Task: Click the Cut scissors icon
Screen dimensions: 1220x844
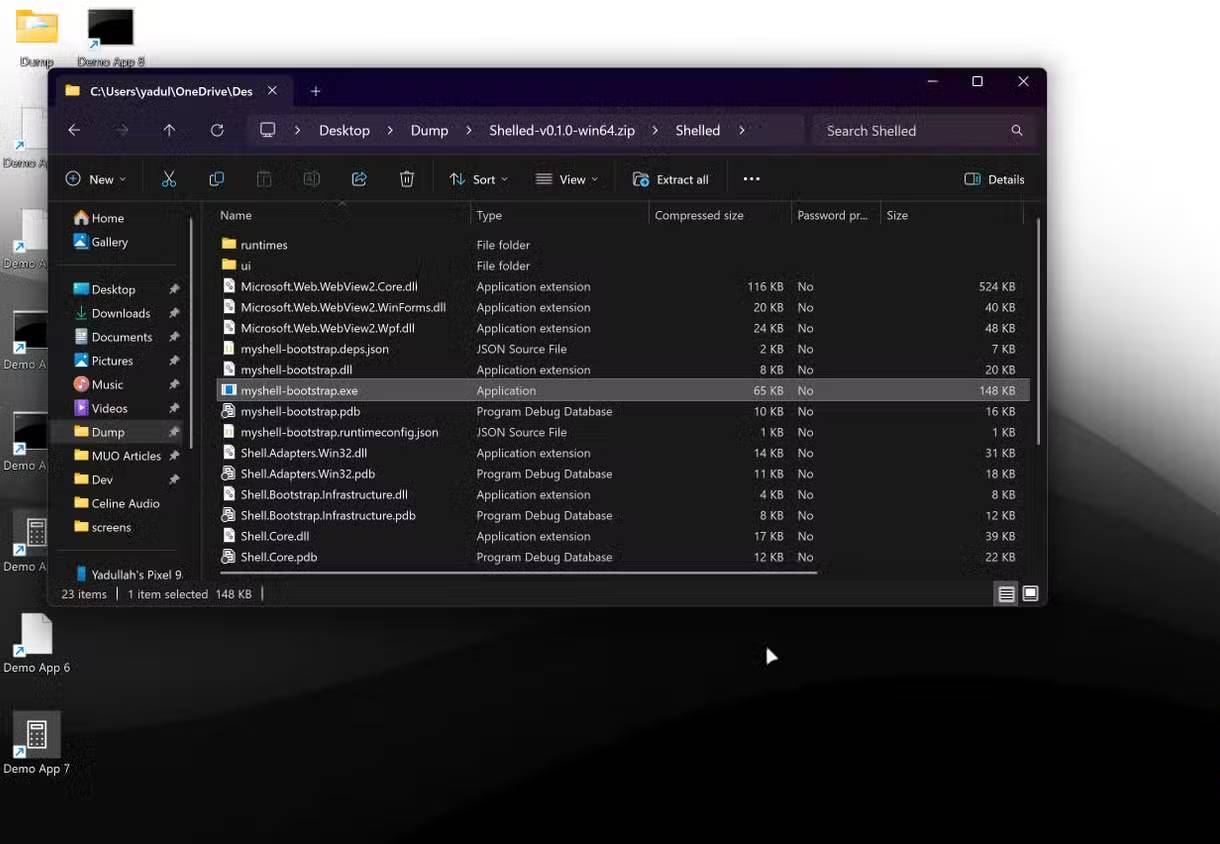Action: pos(169,179)
